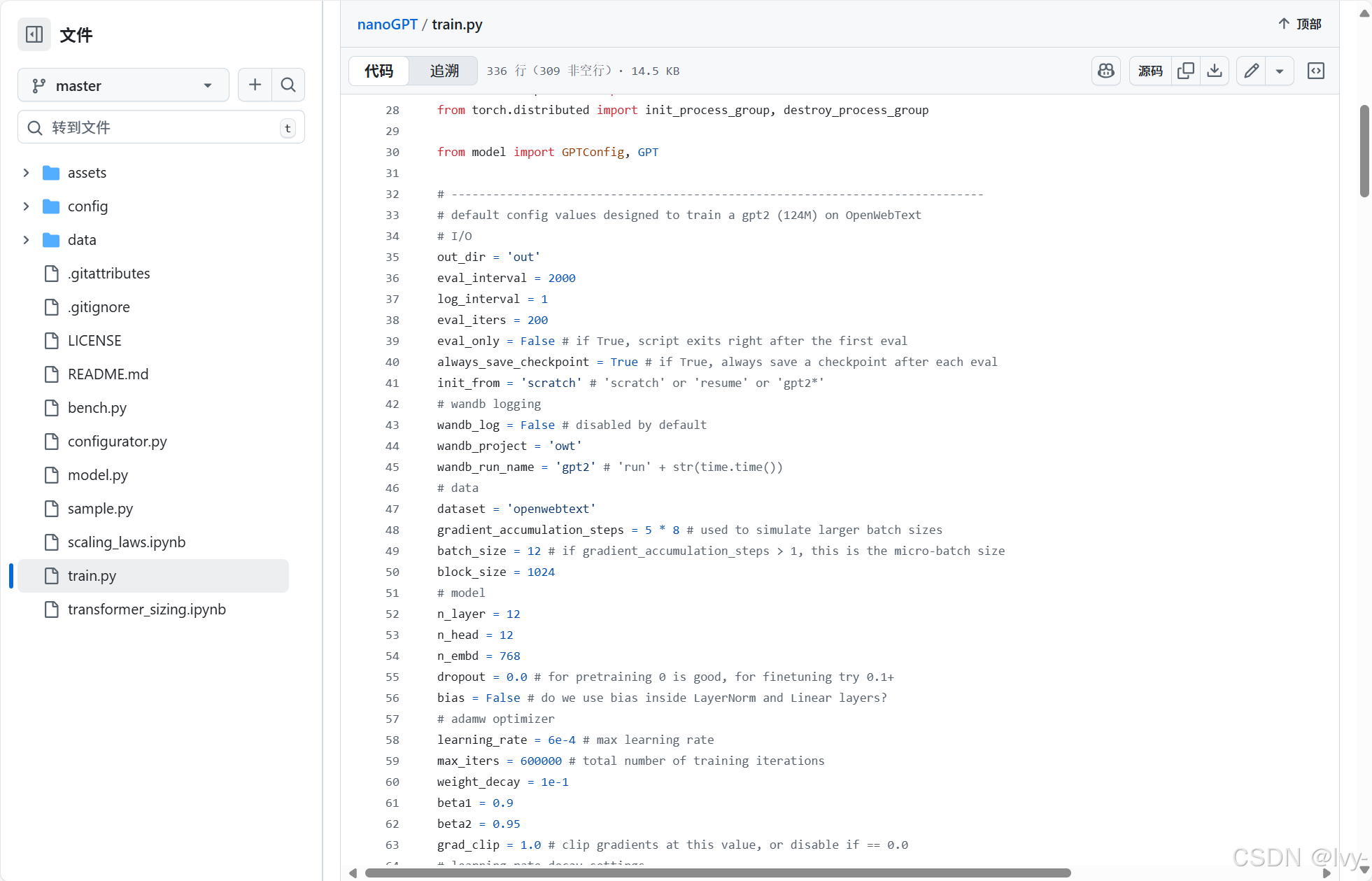Image resolution: width=1372 pixels, height=881 pixels.
Task: Expand the config folder
Action: pos(26,206)
